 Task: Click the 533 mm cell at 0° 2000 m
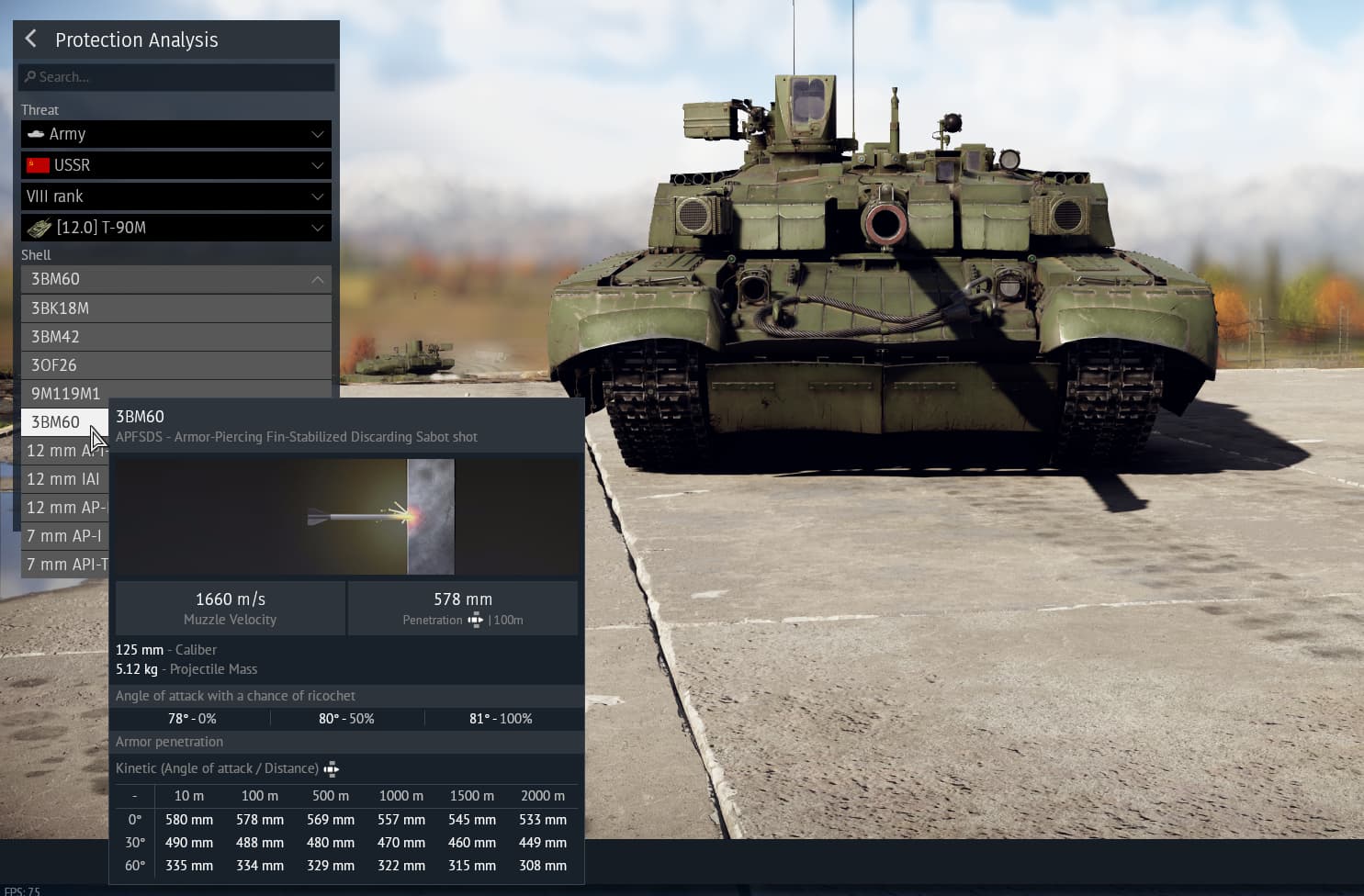[543, 820]
